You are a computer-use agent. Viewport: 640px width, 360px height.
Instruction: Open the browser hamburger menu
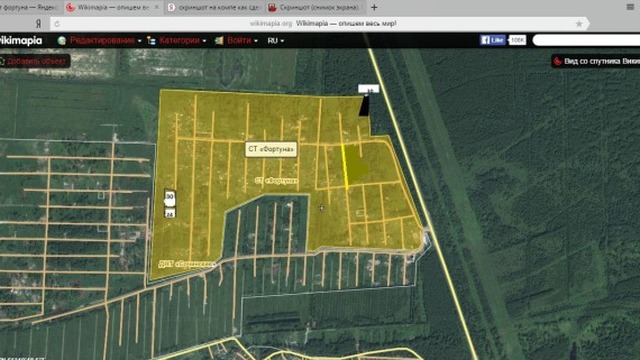point(630,7)
